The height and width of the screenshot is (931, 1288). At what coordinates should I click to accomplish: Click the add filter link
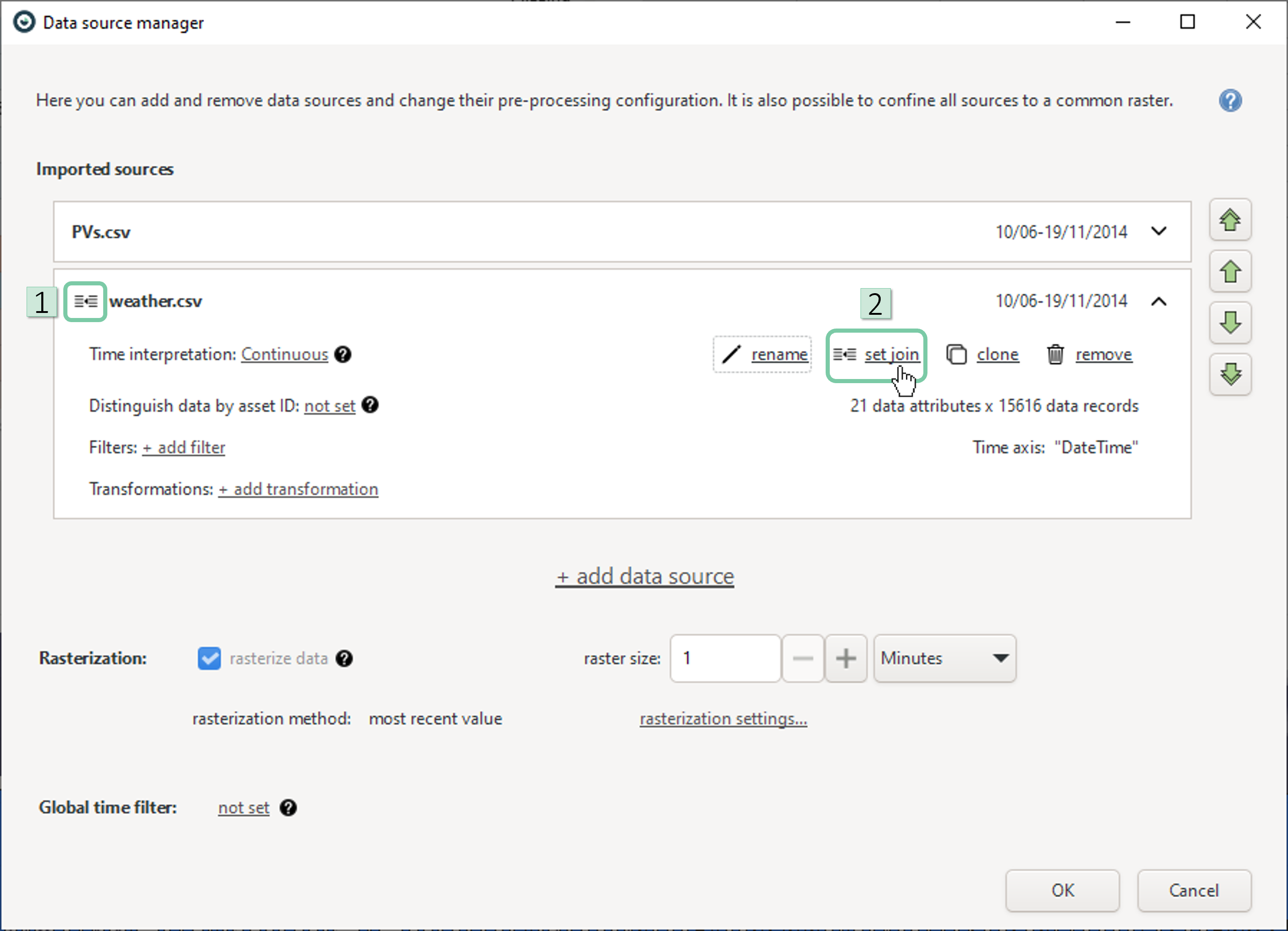tap(183, 448)
